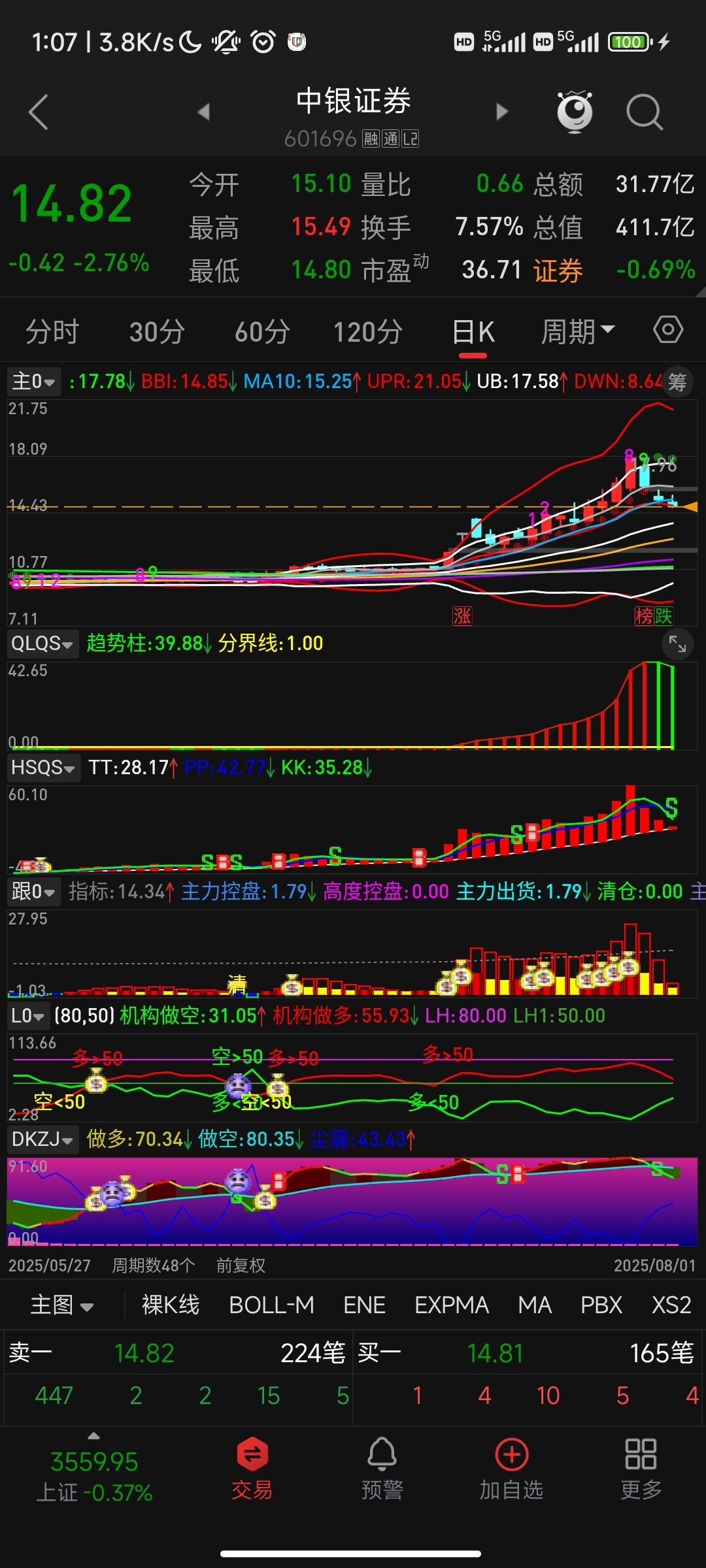Tap stock name 中银证券
Image resolution: width=706 pixels, height=1568 pixels.
[x=353, y=101]
